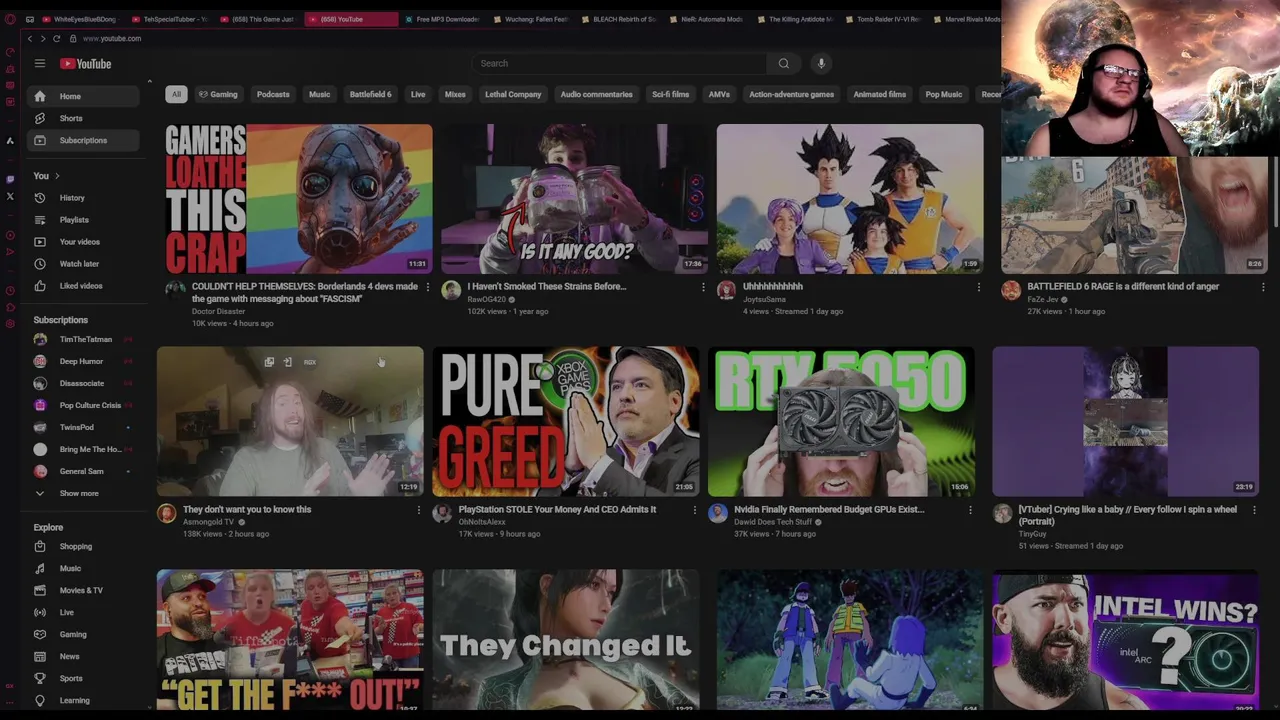The image size is (1280, 720).
Task: Select the Battlefield 6 filter chip
Action: click(x=370, y=94)
